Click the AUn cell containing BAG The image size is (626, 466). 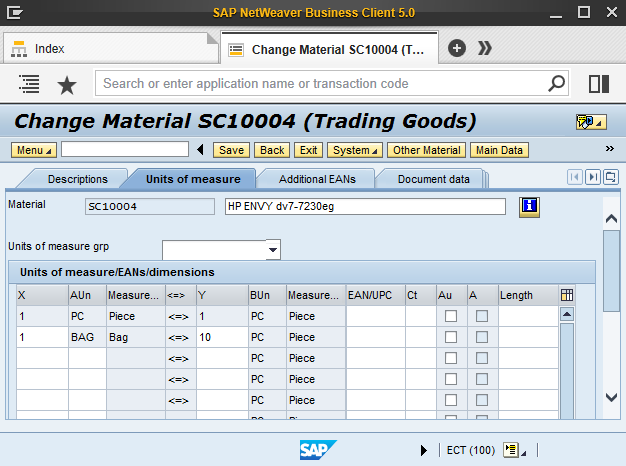pos(87,337)
